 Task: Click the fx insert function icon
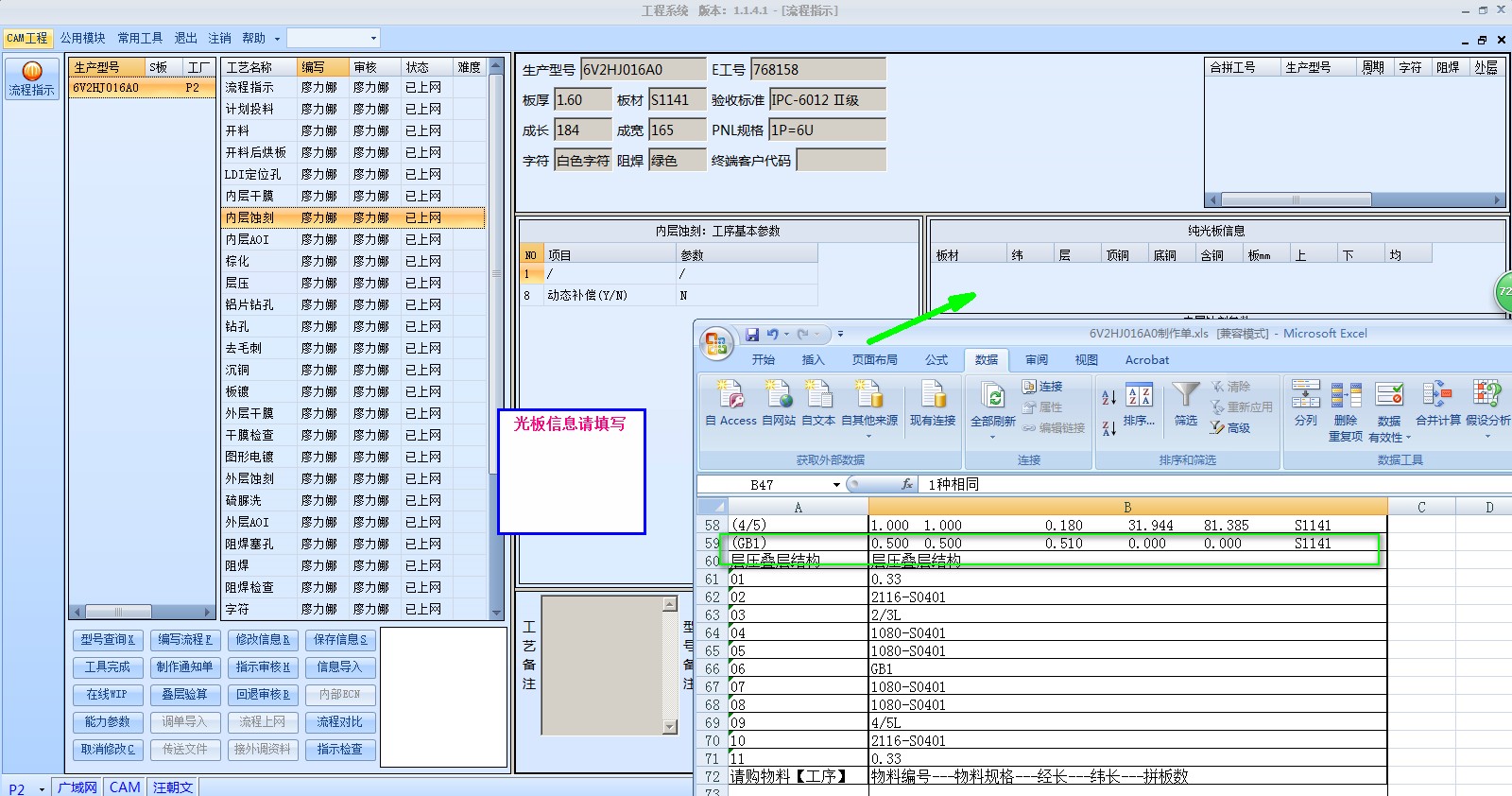tap(907, 484)
